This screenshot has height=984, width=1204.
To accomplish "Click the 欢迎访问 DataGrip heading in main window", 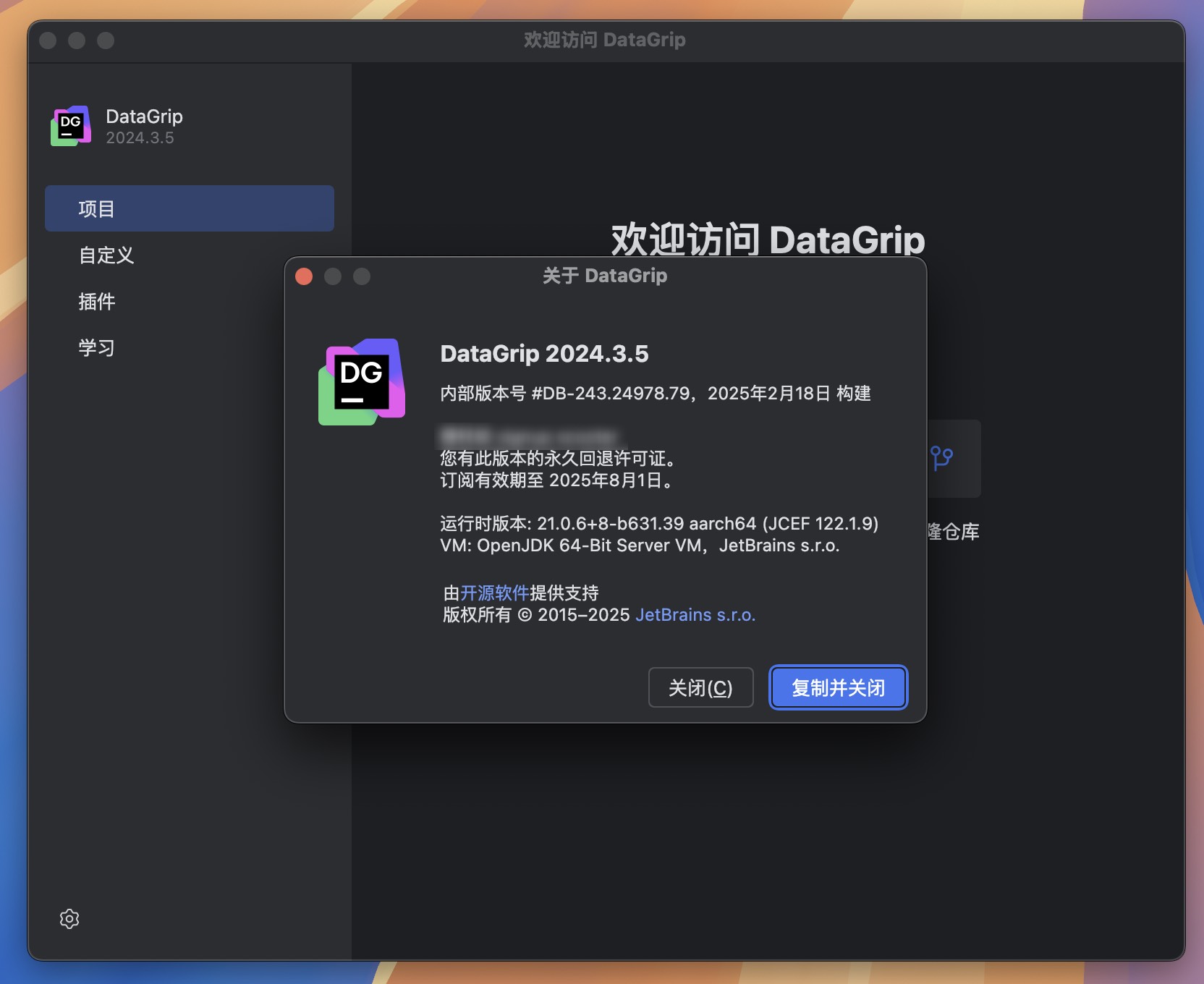I will 768,239.
